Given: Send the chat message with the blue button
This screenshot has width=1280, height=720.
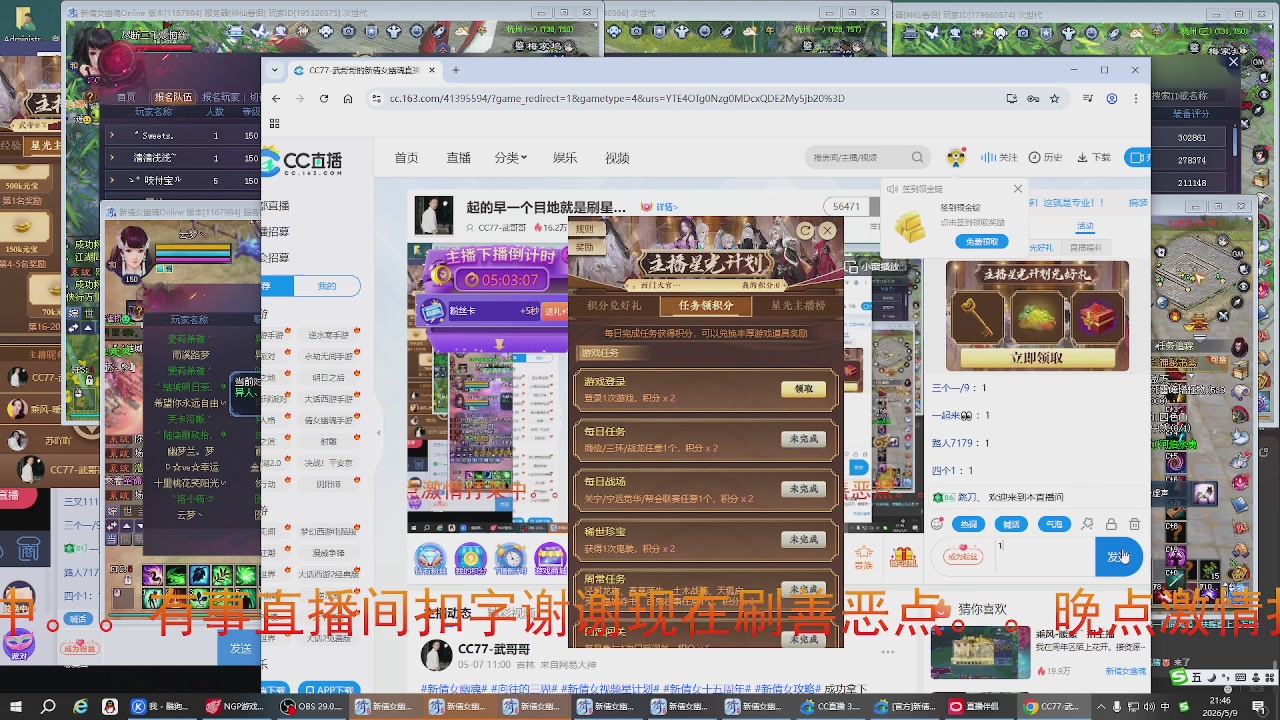Looking at the screenshot, I should (1119, 557).
